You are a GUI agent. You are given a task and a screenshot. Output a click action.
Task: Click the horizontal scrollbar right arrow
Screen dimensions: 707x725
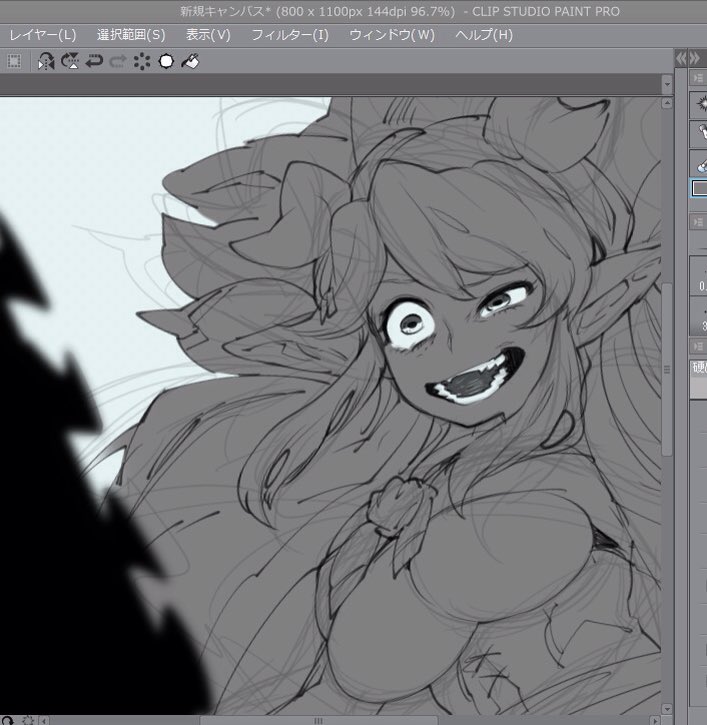pos(655,720)
